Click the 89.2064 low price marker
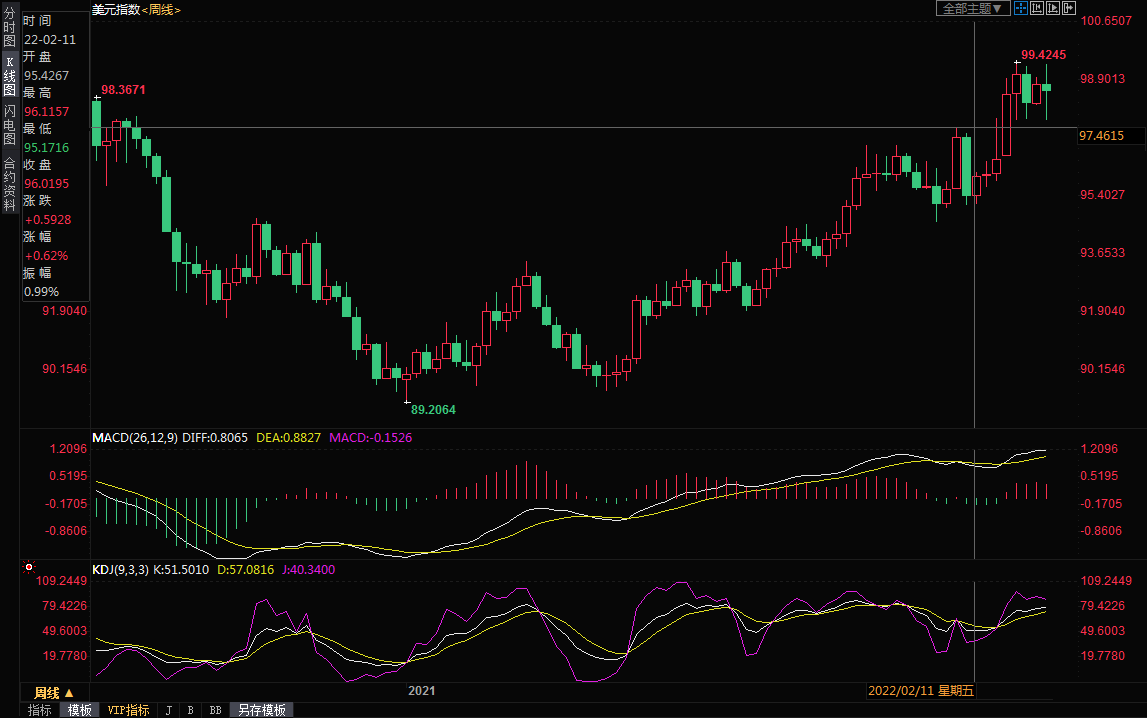 [433, 409]
